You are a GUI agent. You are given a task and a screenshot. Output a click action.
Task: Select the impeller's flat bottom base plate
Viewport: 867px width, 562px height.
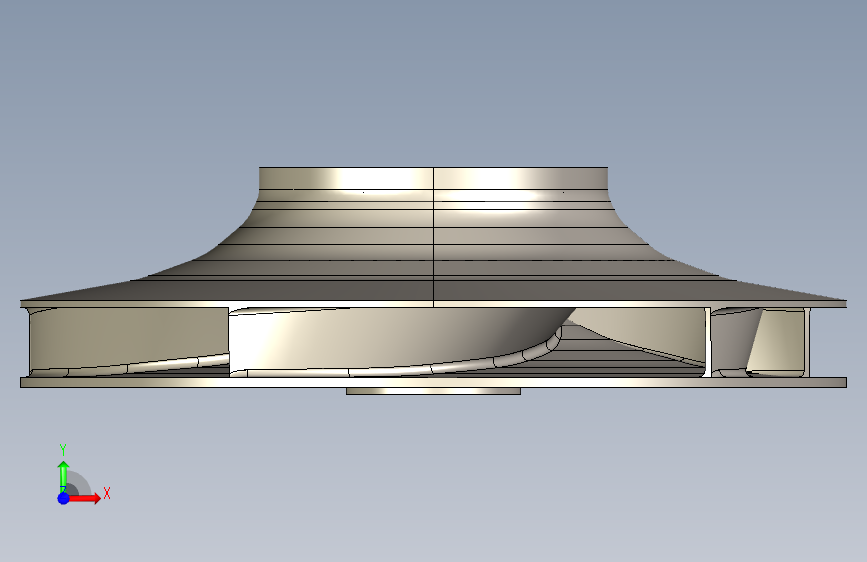coord(434,382)
